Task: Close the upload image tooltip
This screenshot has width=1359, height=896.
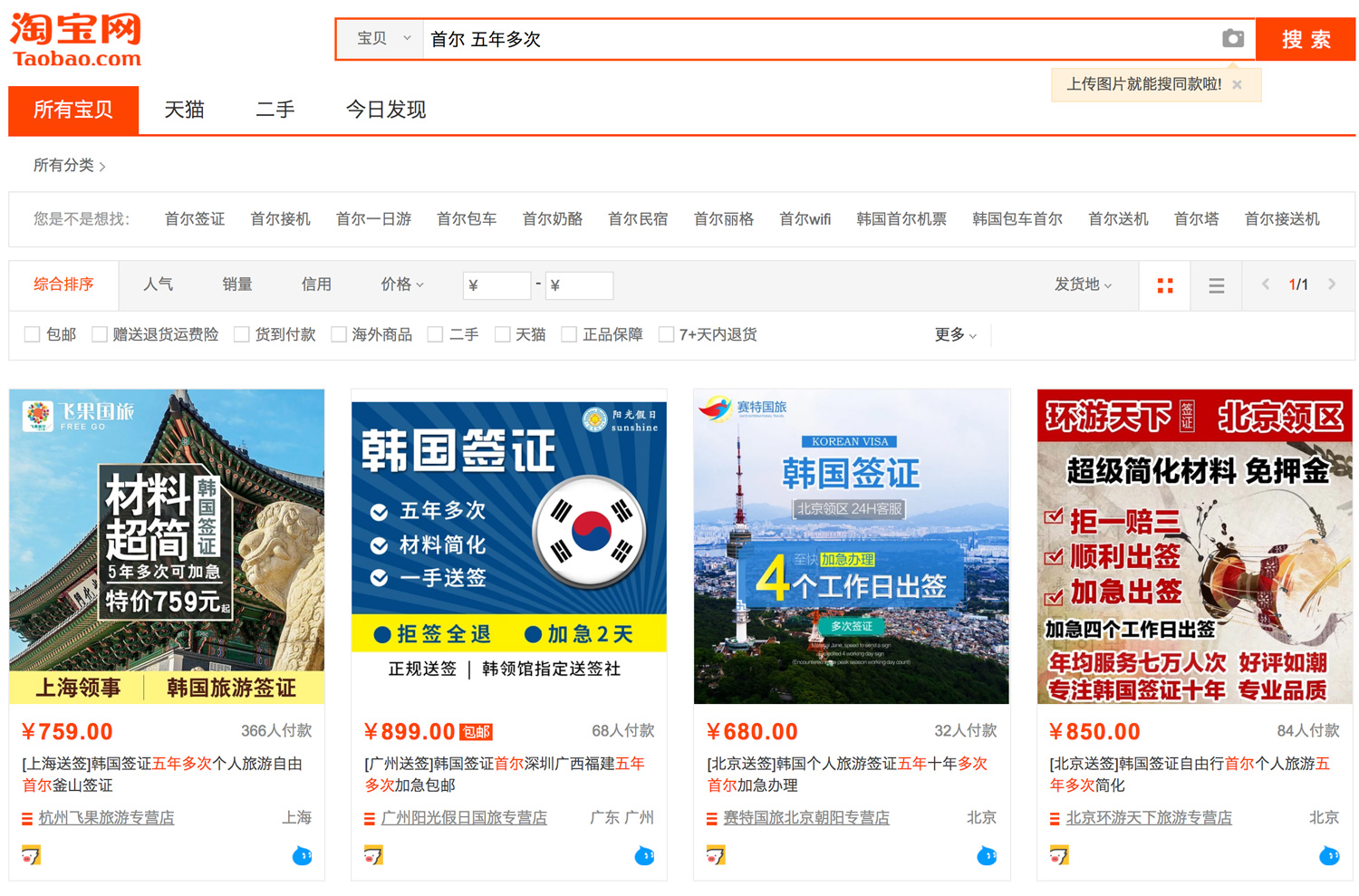Action: [1237, 84]
